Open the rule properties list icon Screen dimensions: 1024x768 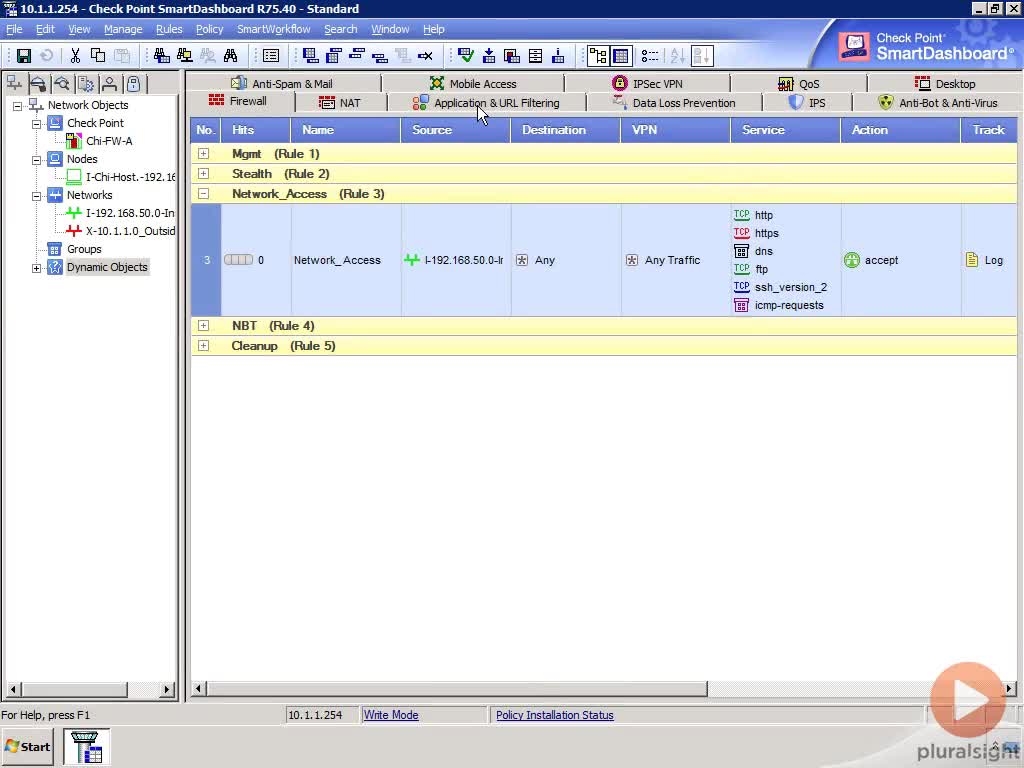coord(270,56)
